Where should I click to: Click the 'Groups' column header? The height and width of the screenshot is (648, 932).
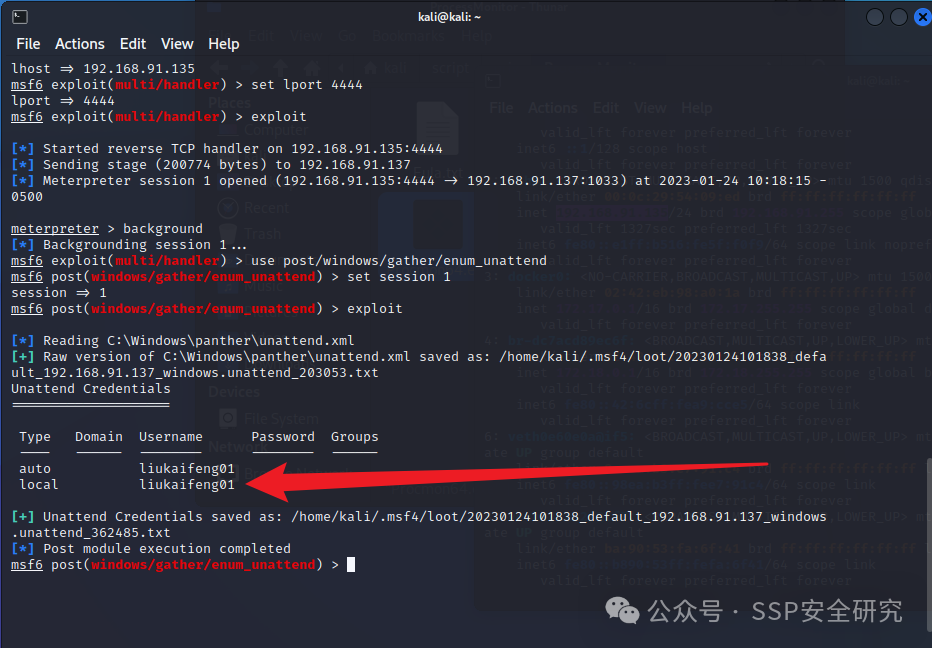[354, 437]
